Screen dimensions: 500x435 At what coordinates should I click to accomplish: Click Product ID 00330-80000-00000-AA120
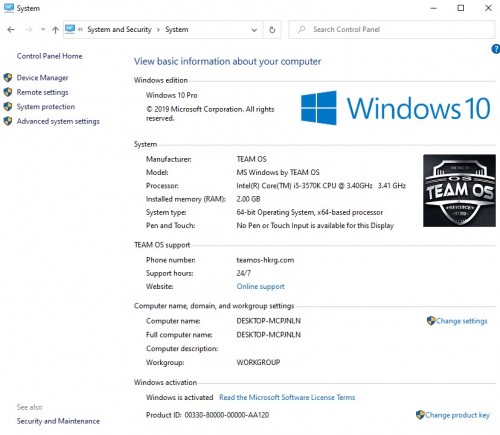point(207,415)
